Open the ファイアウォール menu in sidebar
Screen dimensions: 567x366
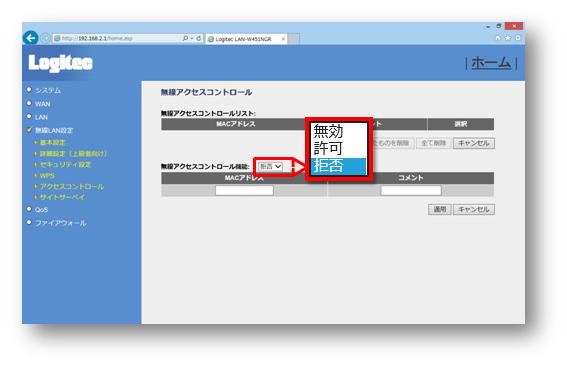pyautogui.click(x=60, y=223)
